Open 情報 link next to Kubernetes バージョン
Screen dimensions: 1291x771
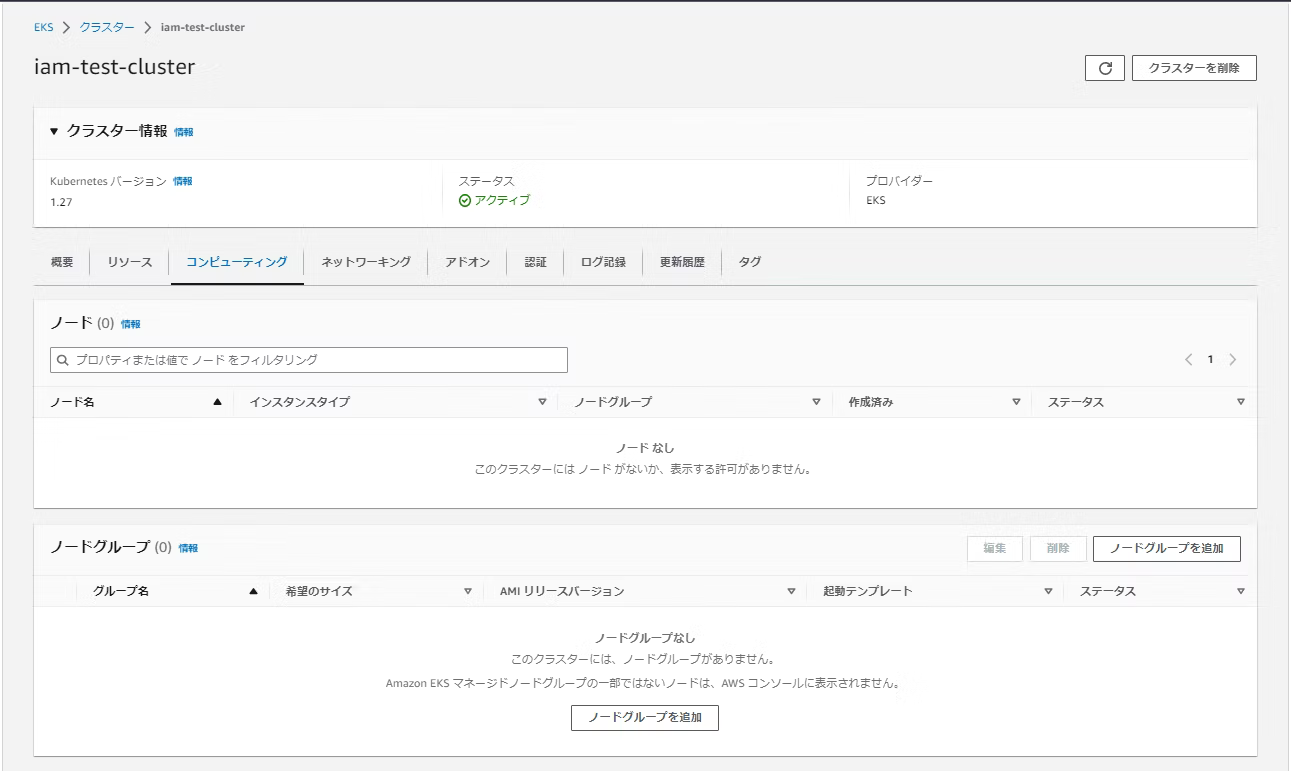tap(182, 181)
